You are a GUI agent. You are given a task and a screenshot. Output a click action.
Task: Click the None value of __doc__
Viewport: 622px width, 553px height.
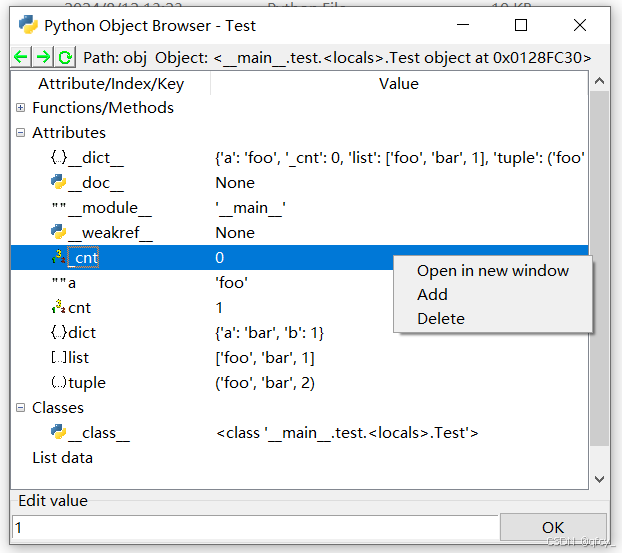pyautogui.click(x=235, y=183)
